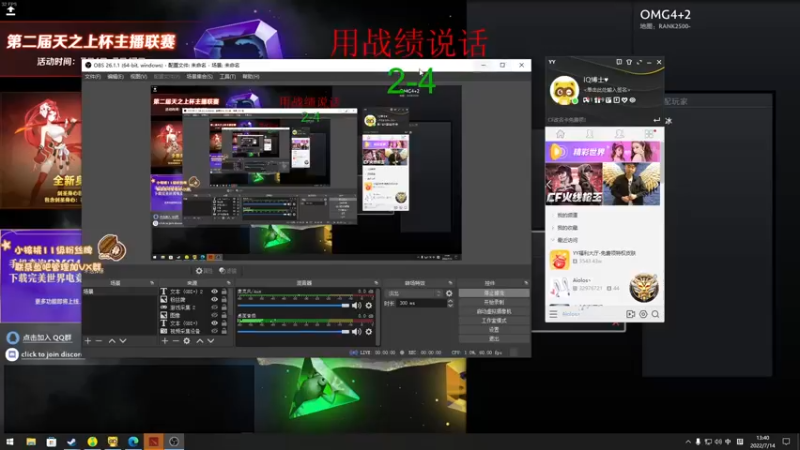This screenshot has height=450, width=800.
Task: Open OBS Help menu
Action: point(251,77)
